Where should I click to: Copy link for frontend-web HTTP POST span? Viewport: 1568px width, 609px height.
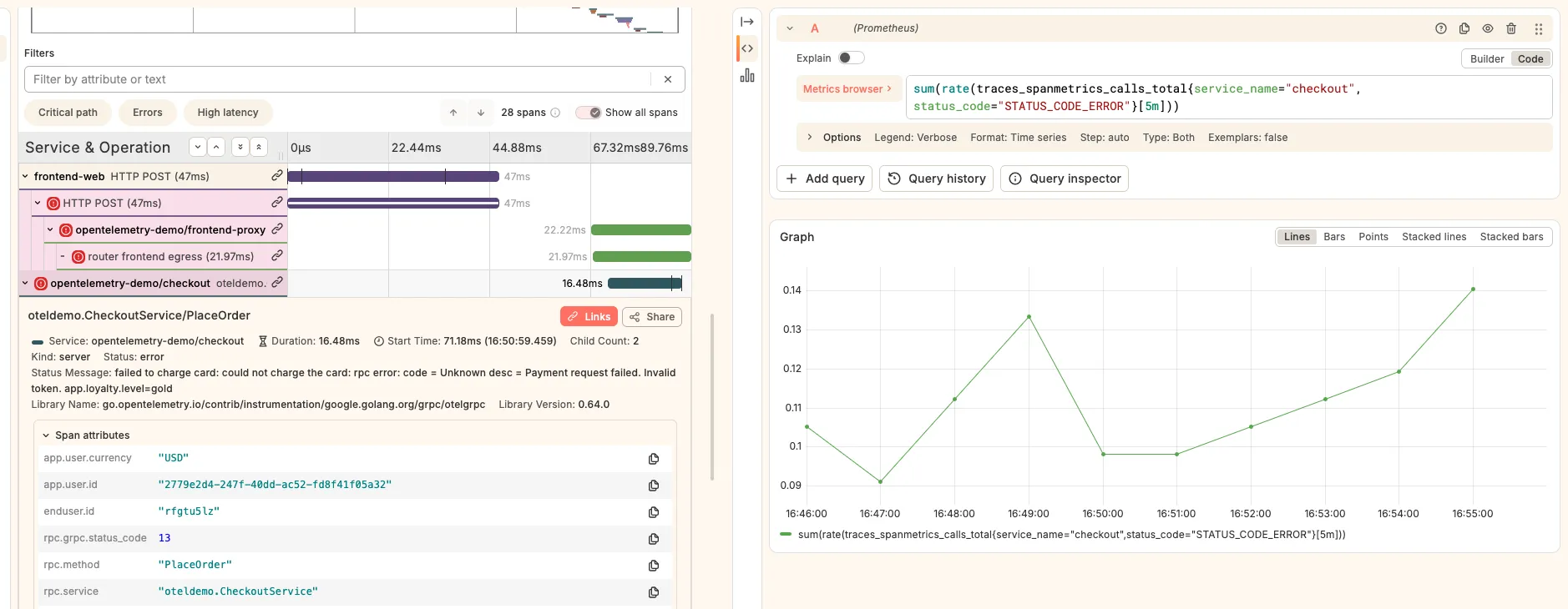[276, 176]
